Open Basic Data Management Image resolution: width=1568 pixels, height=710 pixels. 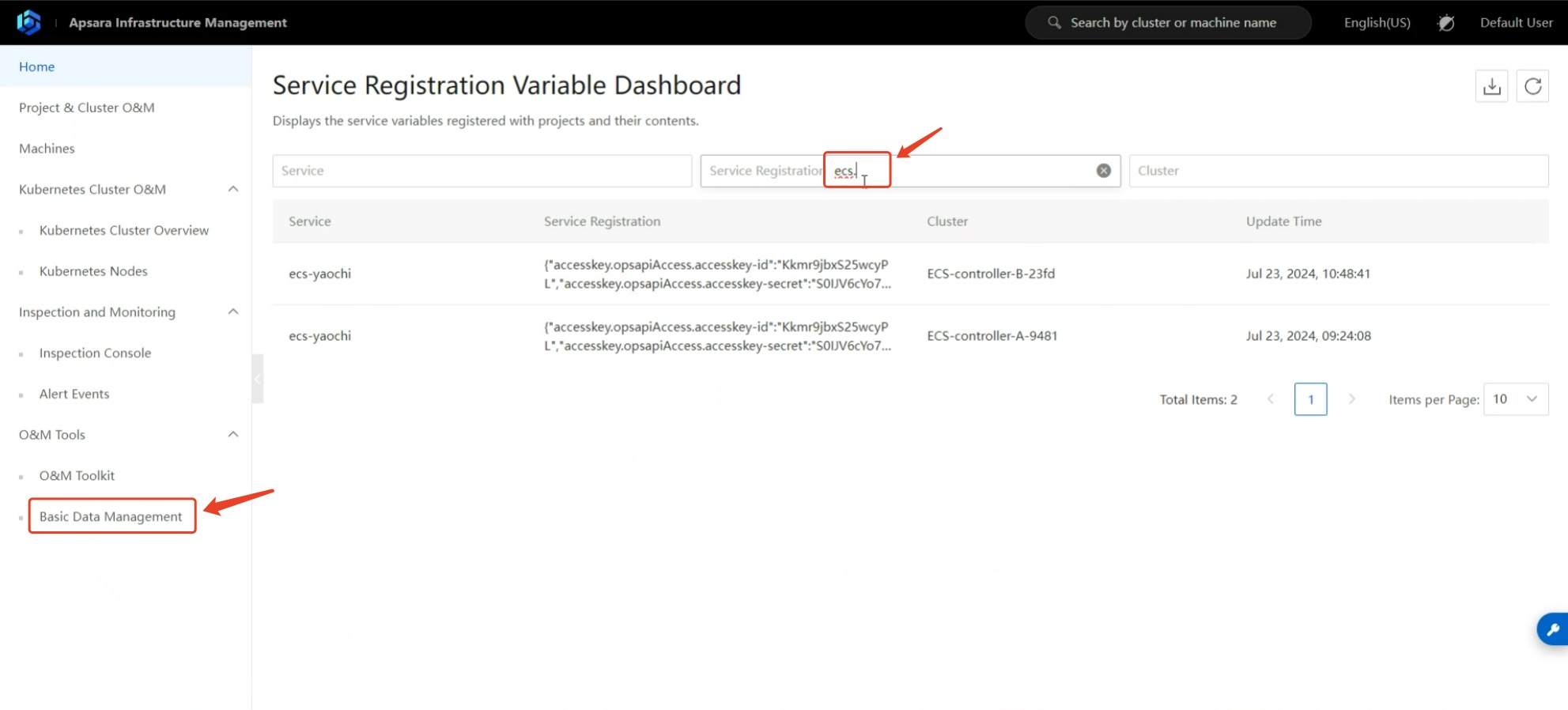point(111,516)
